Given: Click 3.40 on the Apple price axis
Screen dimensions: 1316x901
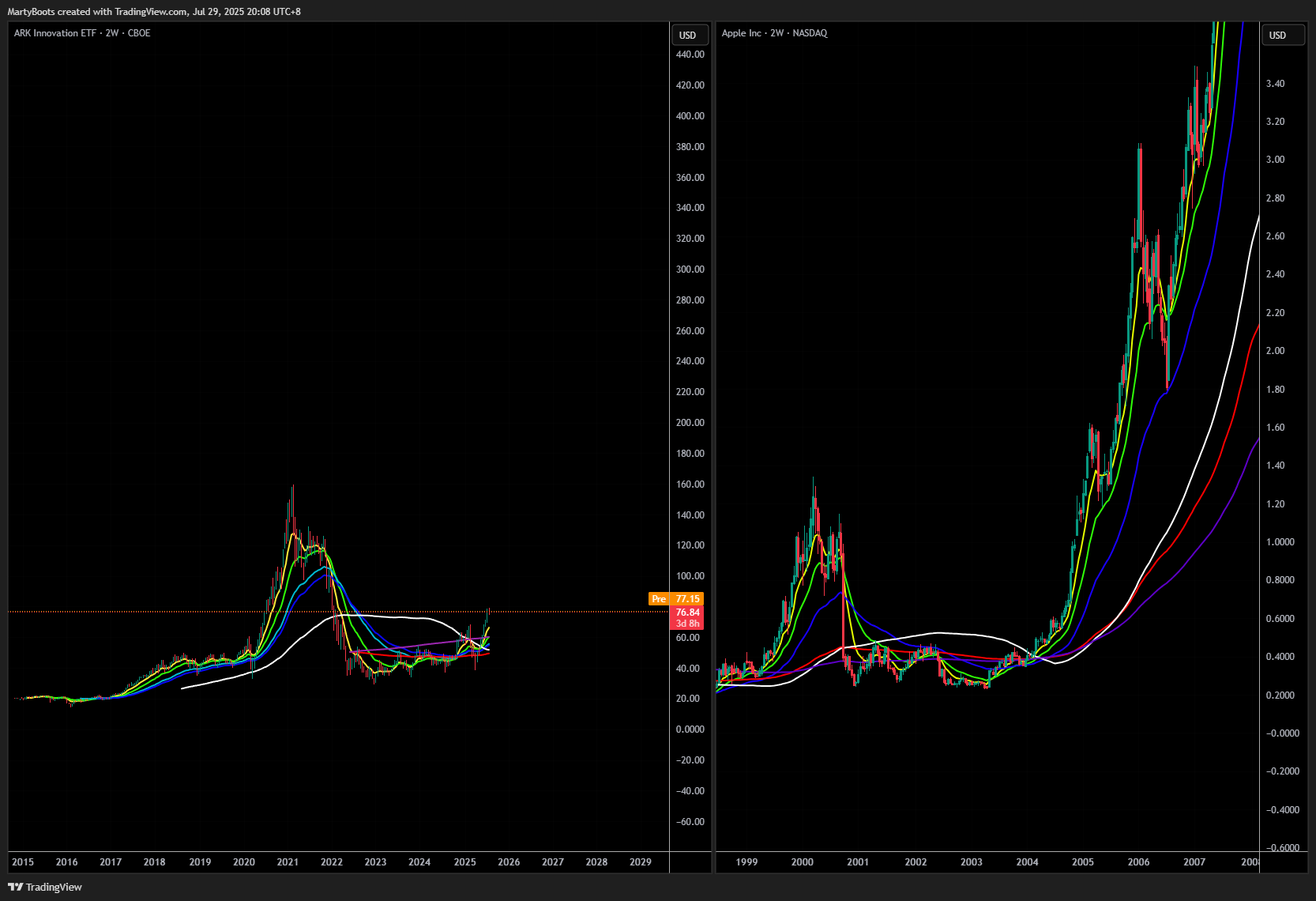Looking at the screenshot, I should point(1275,84).
